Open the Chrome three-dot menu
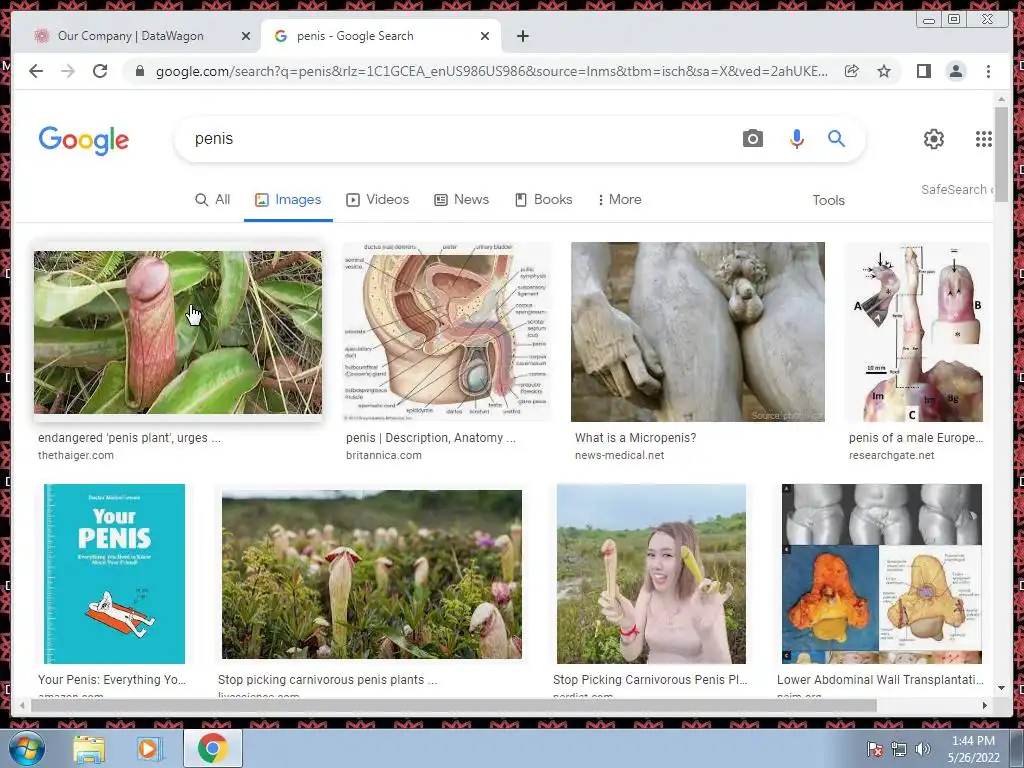Screen dimensions: 1024x768 988,71
